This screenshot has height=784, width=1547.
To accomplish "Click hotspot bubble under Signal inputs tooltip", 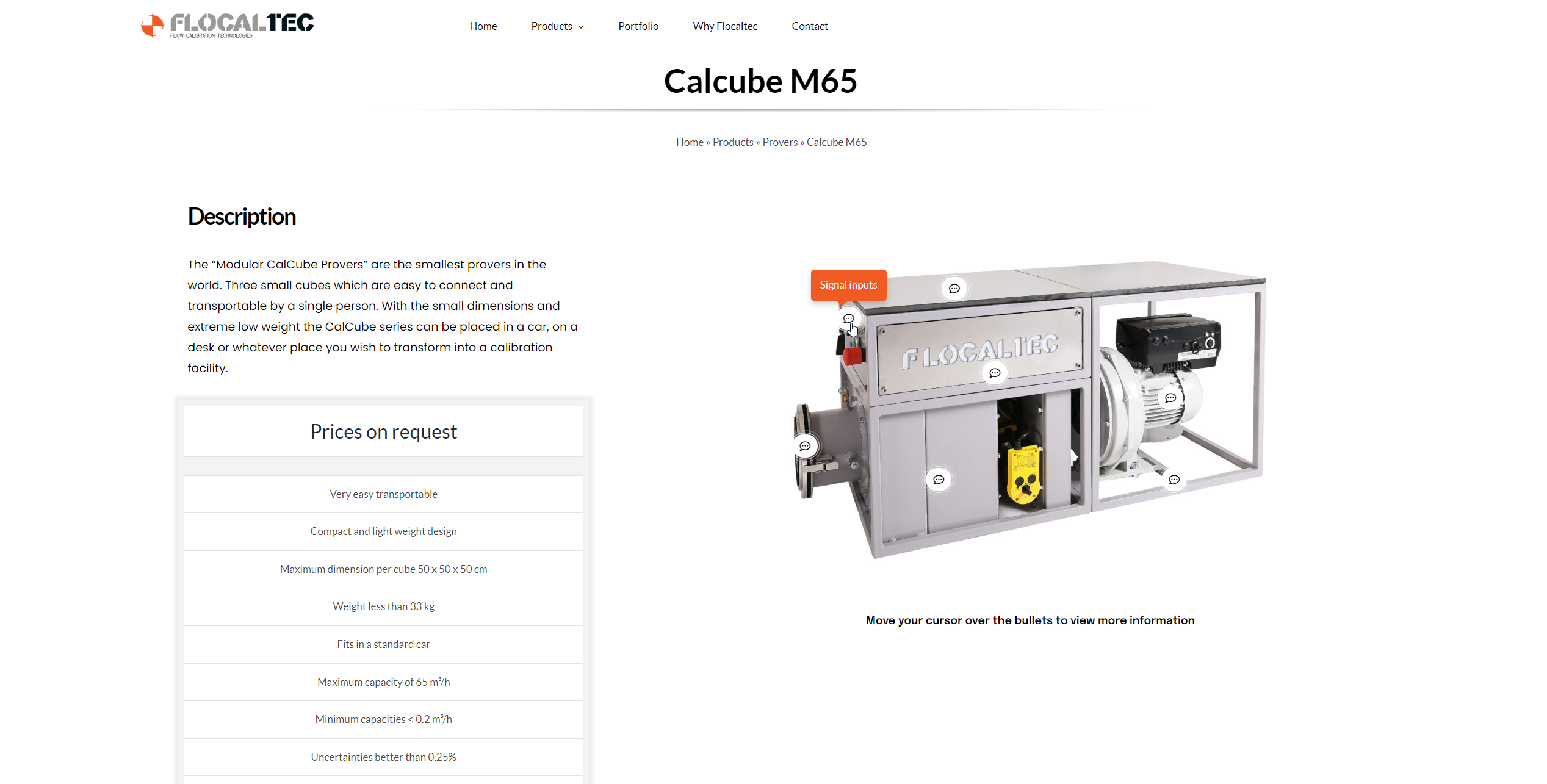I will [x=848, y=318].
